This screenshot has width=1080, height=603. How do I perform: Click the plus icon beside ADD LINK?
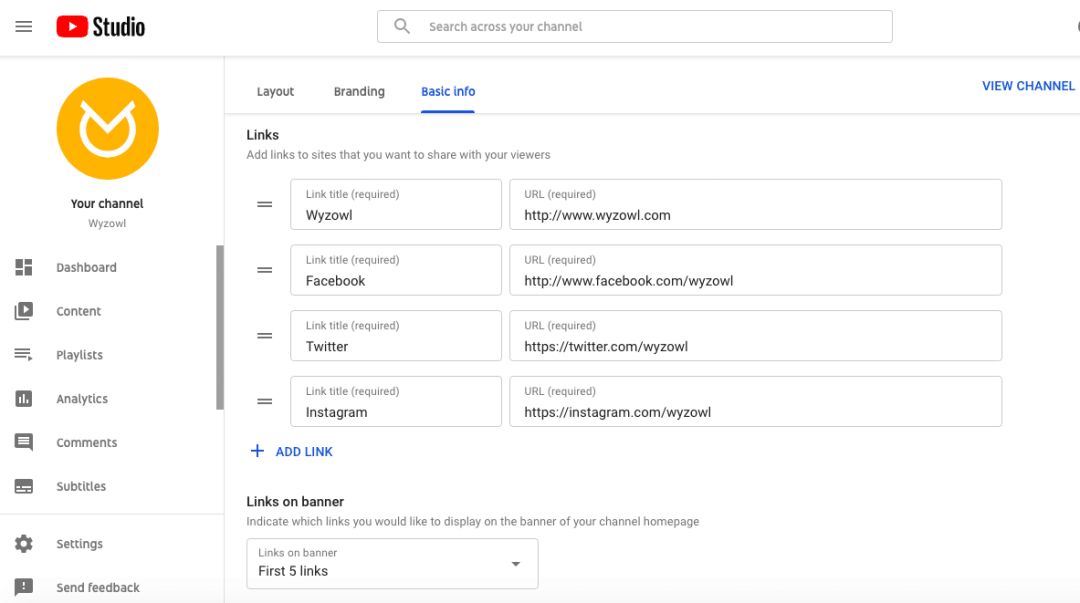[x=257, y=451]
